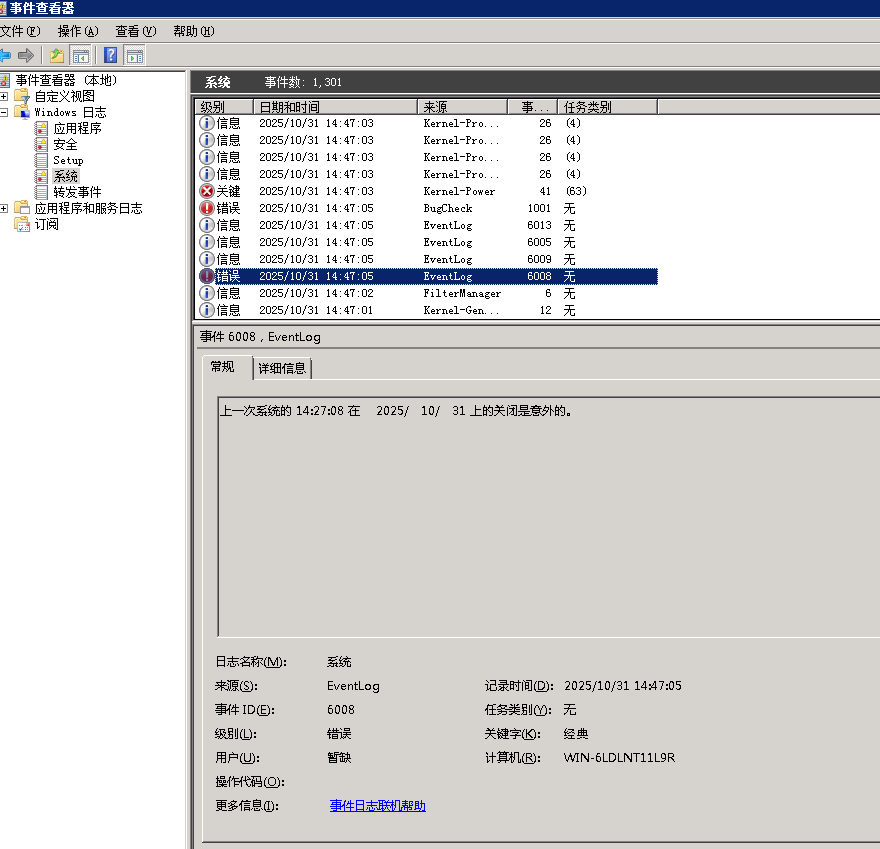View the 转发事件 log

[75, 192]
